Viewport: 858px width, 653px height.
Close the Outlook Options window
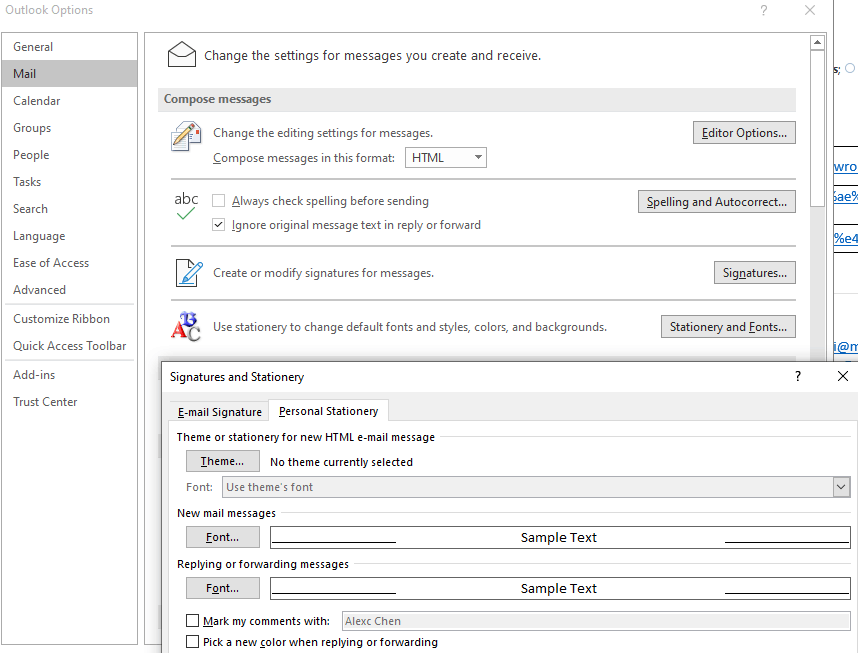pyautogui.click(x=810, y=10)
